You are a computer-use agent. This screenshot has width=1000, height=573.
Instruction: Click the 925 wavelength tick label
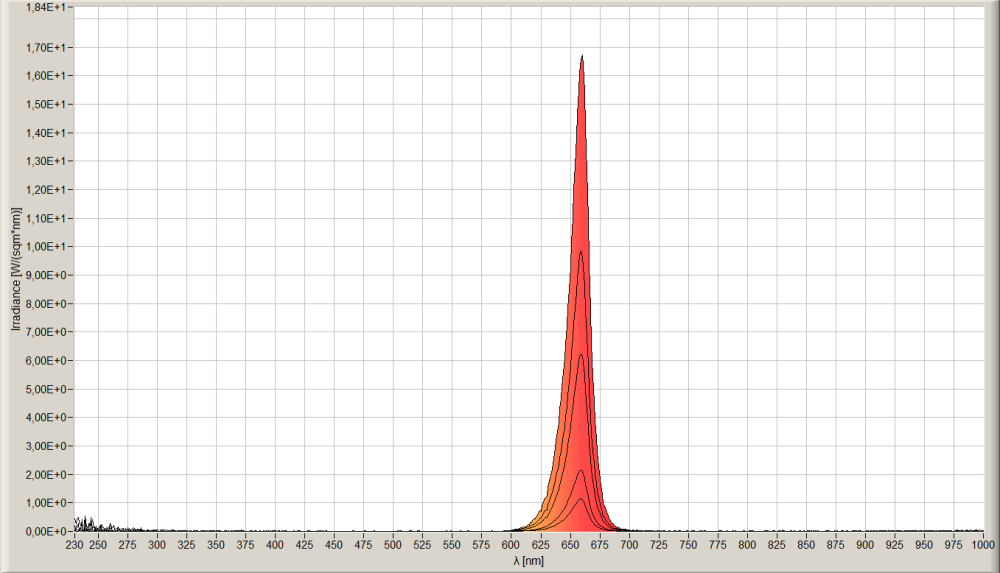[x=895, y=545]
